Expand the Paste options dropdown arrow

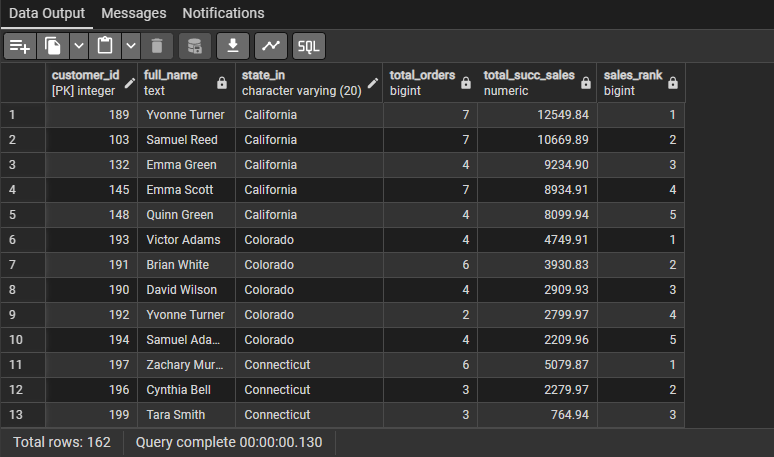tap(130, 45)
